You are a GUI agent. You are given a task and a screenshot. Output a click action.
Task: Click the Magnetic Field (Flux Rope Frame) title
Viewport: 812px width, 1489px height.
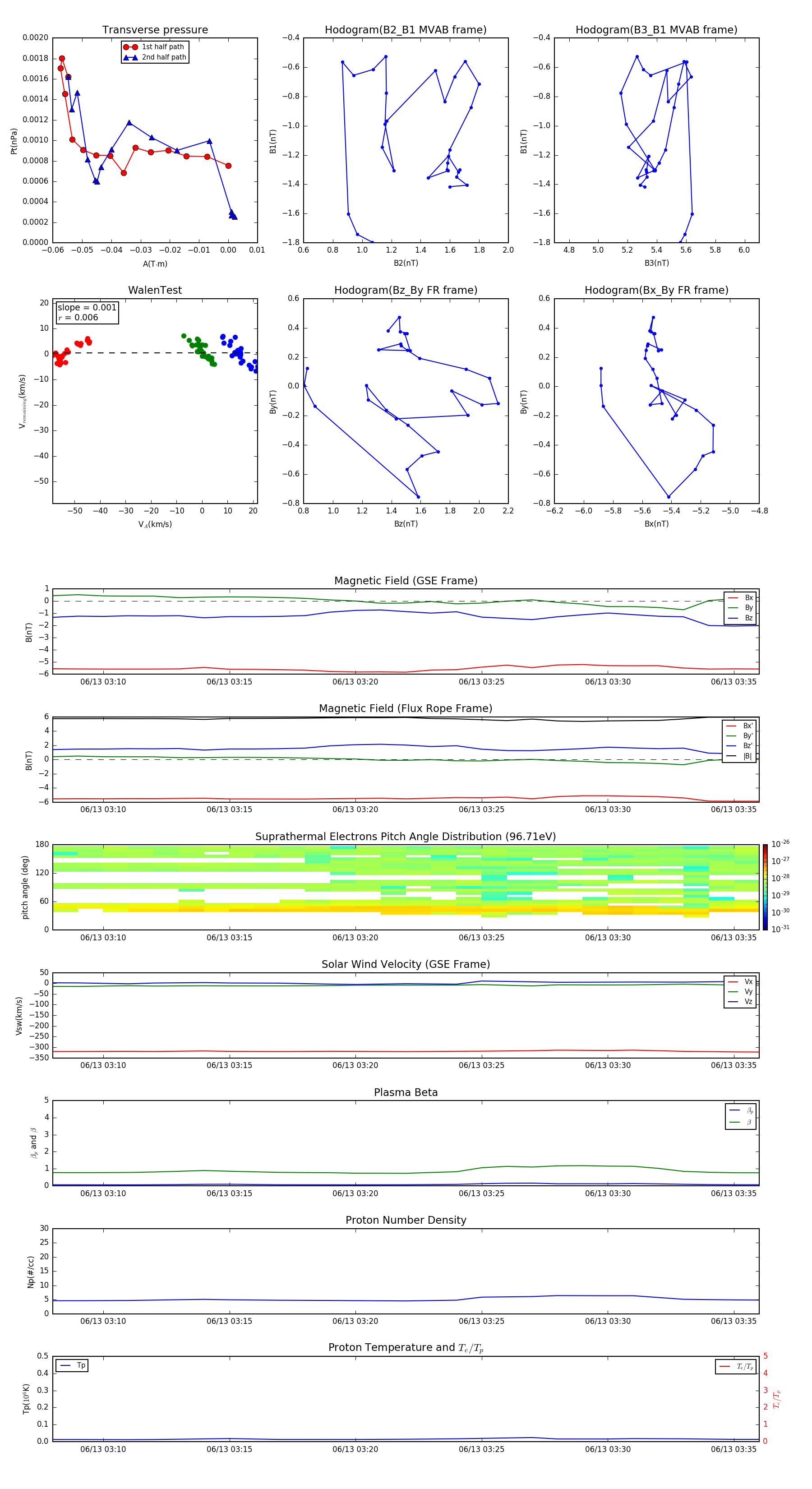point(406,709)
